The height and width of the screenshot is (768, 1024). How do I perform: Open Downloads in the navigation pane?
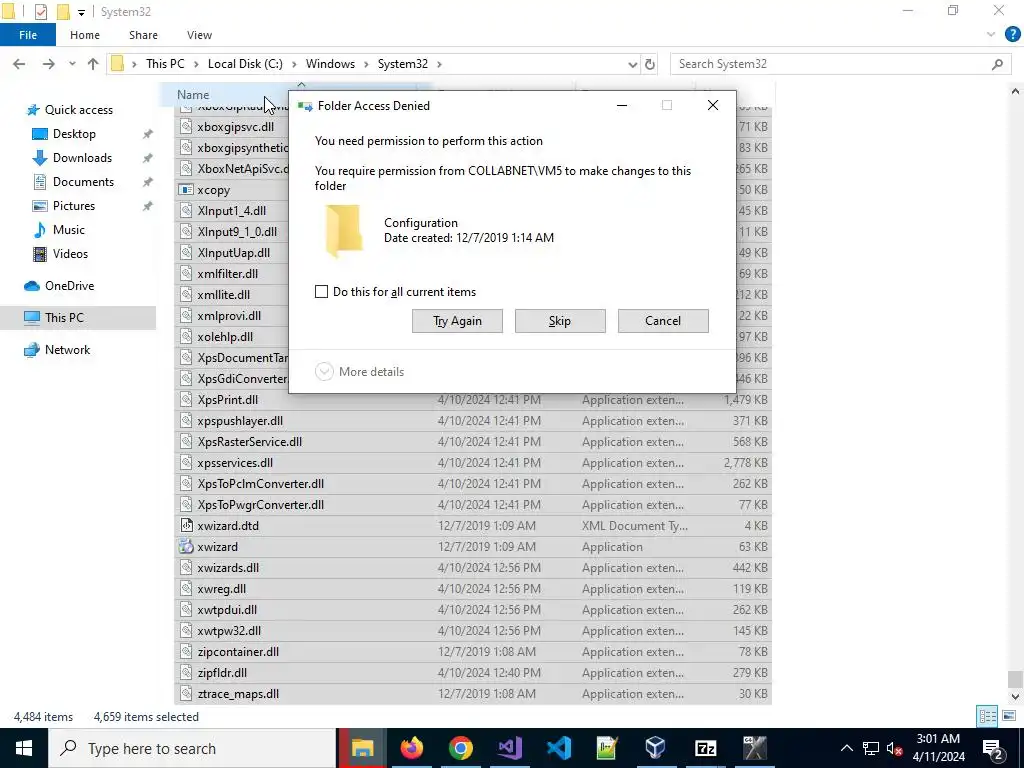(82, 158)
